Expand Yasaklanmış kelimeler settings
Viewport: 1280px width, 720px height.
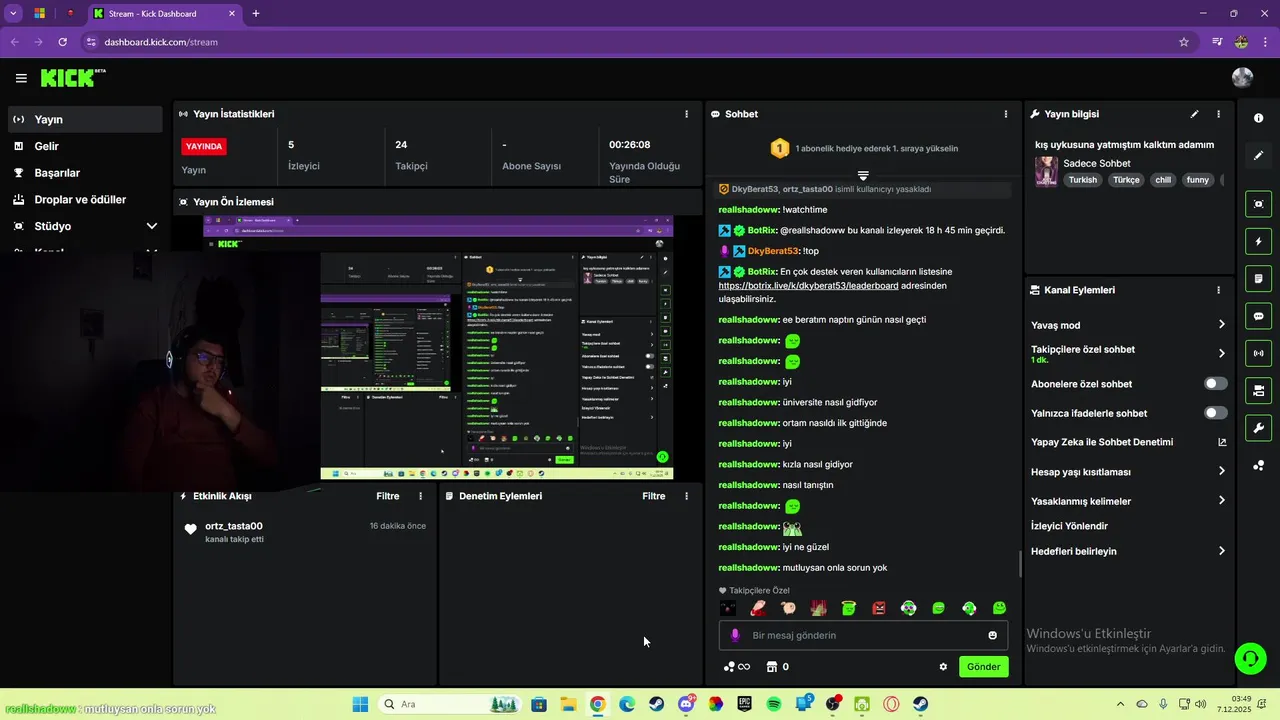[x=1221, y=501]
